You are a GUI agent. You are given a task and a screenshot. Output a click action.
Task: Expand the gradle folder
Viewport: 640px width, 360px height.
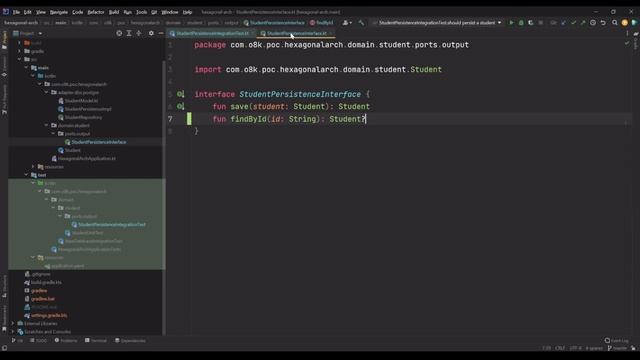coord(20,51)
